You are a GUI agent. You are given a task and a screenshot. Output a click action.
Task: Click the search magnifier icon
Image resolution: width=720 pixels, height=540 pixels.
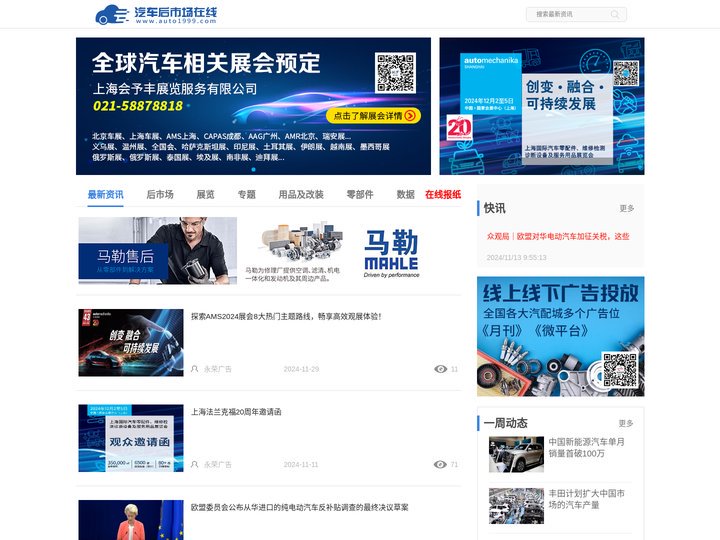pos(615,14)
